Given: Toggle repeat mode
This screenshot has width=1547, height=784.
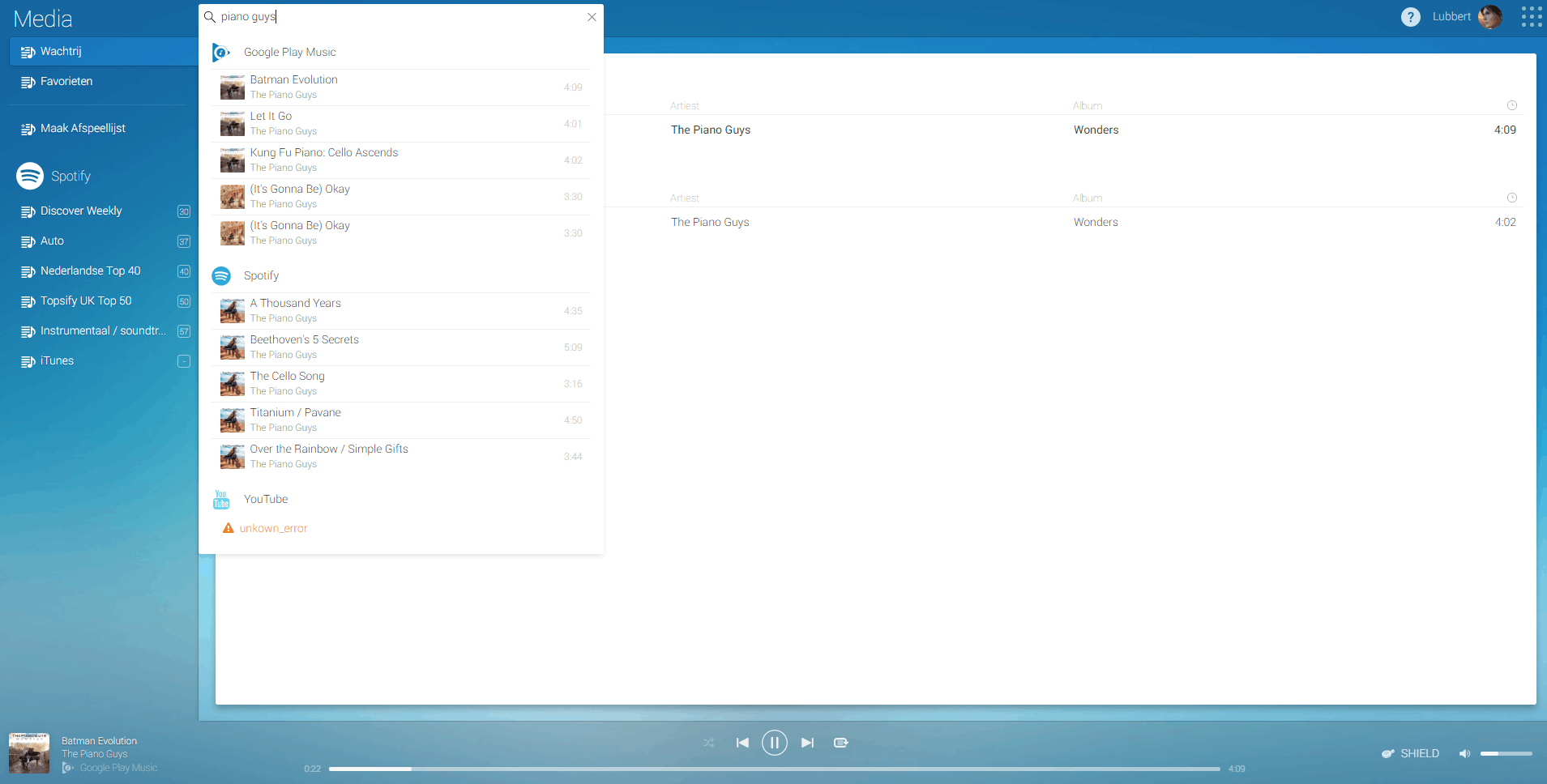Looking at the screenshot, I should click(841, 743).
